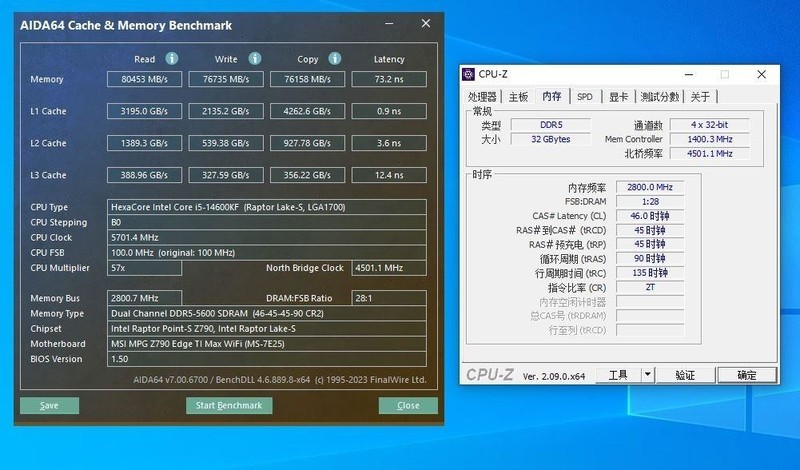
Task: Click the North Bridge Clock value in AIDA64
Action: (389, 268)
